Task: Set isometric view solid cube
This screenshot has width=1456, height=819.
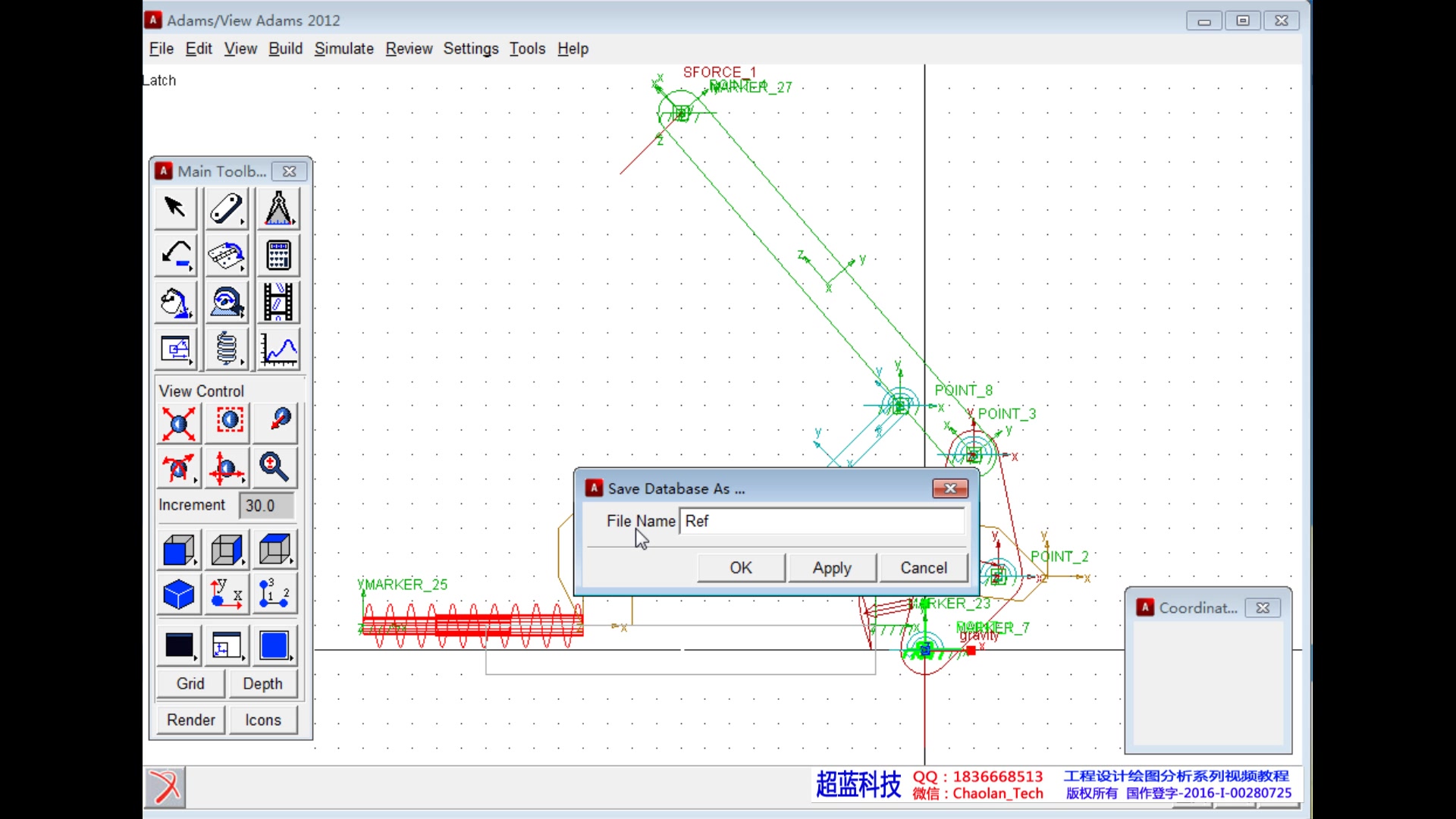Action: (179, 595)
